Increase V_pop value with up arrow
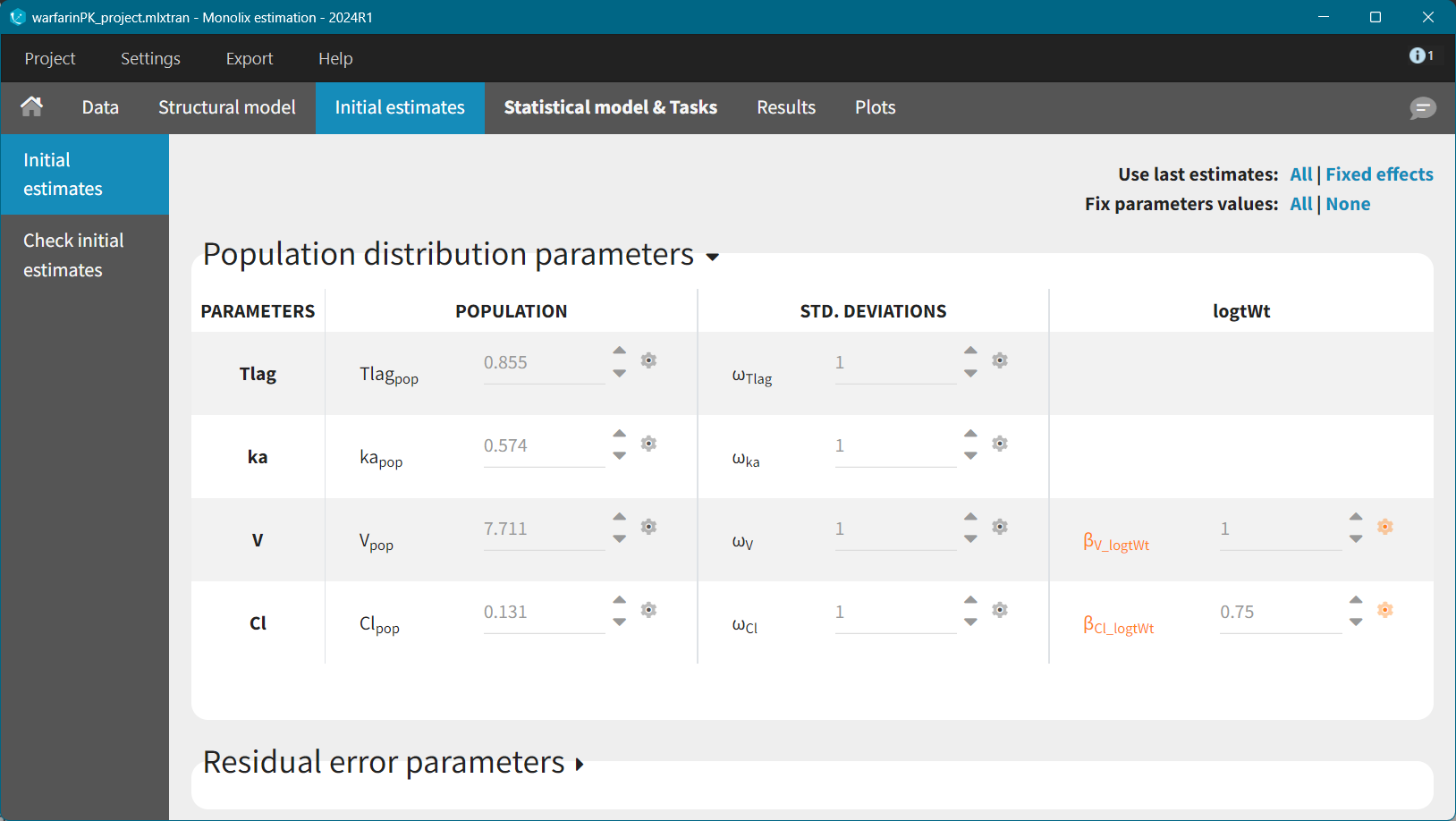Screen dimensions: 1456x821 point(620,517)
